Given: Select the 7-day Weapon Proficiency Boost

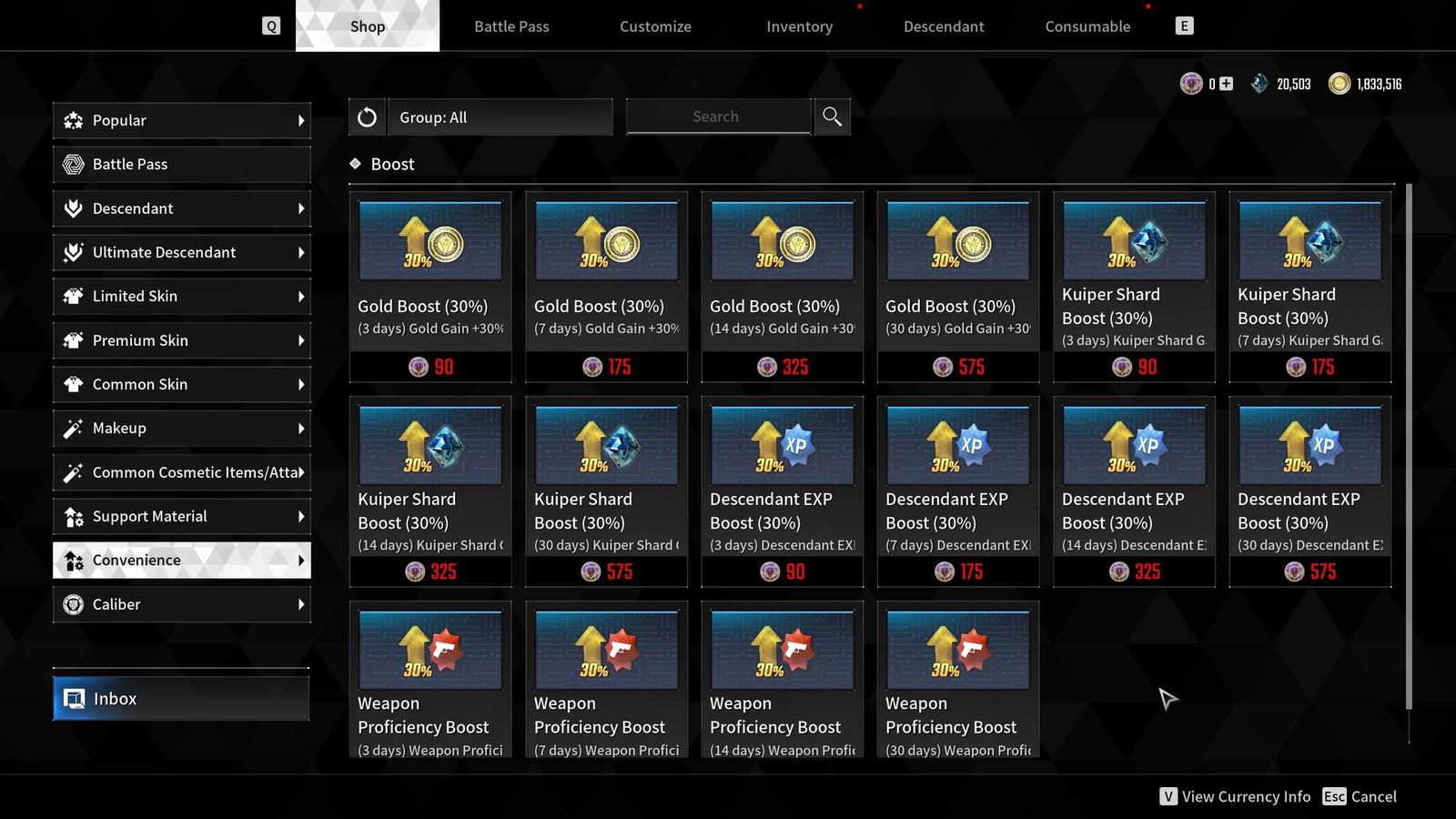Looking at the screenshot, I should point(606,680).
